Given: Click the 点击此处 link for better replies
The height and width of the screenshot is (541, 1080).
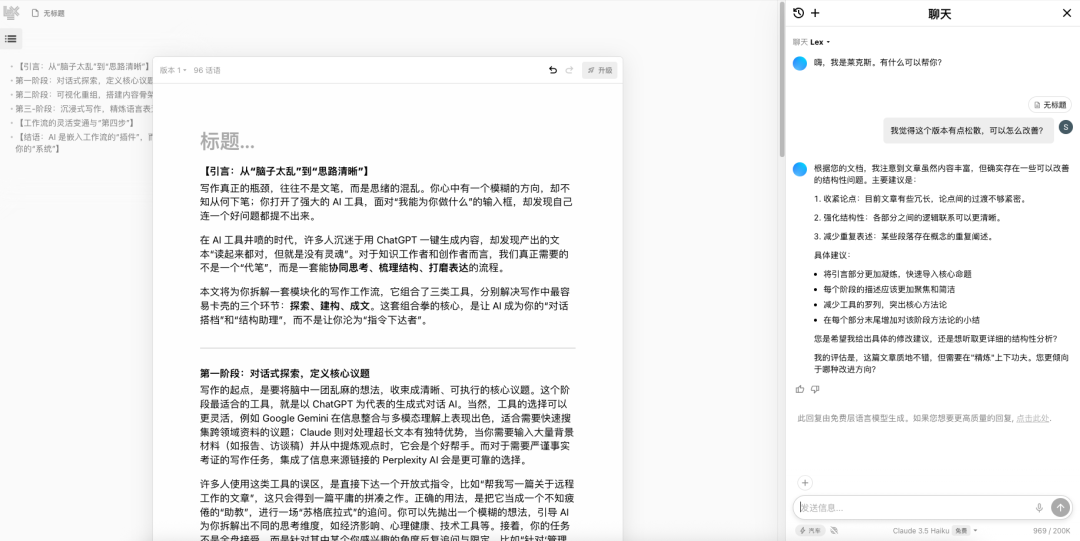Looking at the screenshot, I should (x=1033, y=418).
